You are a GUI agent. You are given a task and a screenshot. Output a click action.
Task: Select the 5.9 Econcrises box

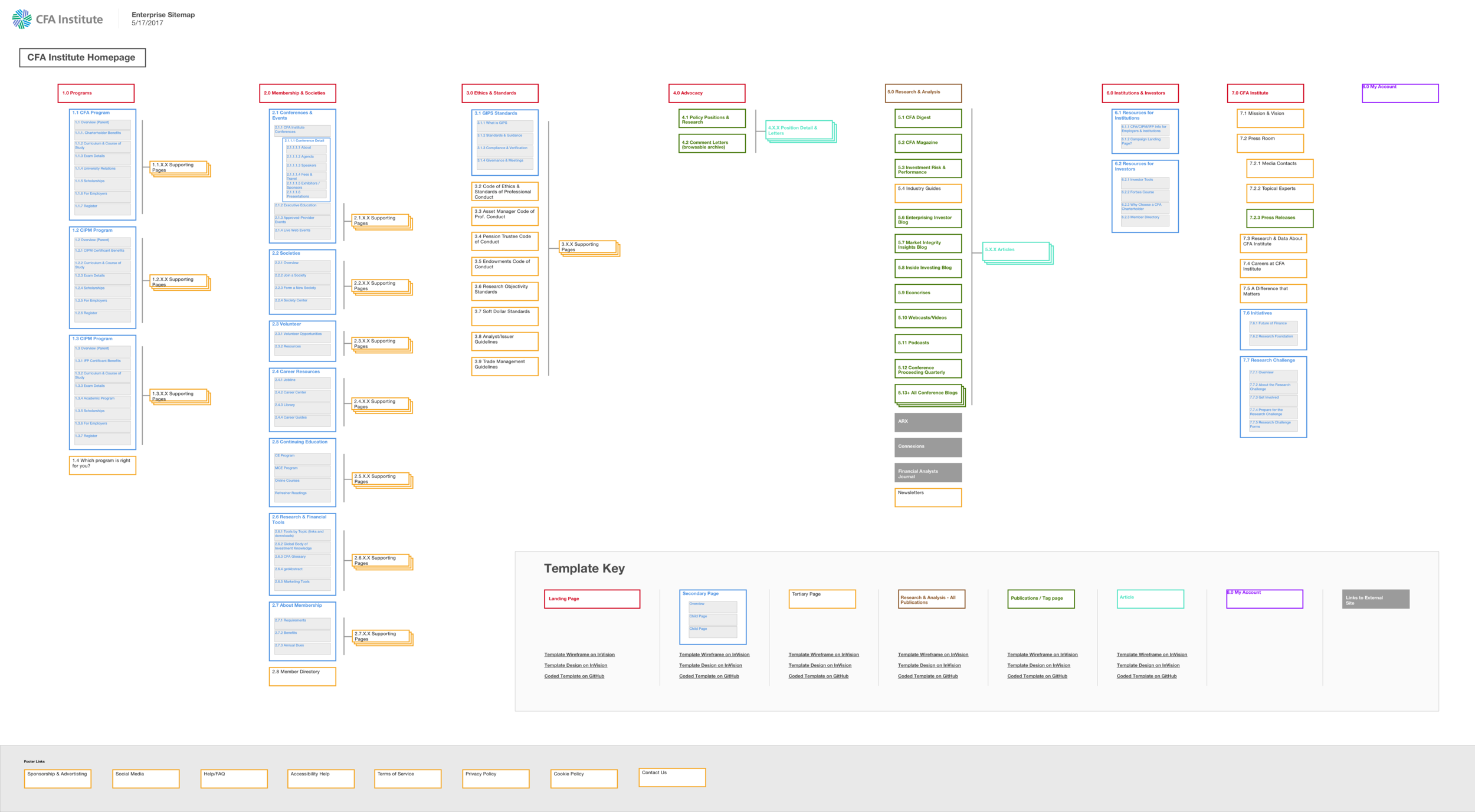click(928, 294)
